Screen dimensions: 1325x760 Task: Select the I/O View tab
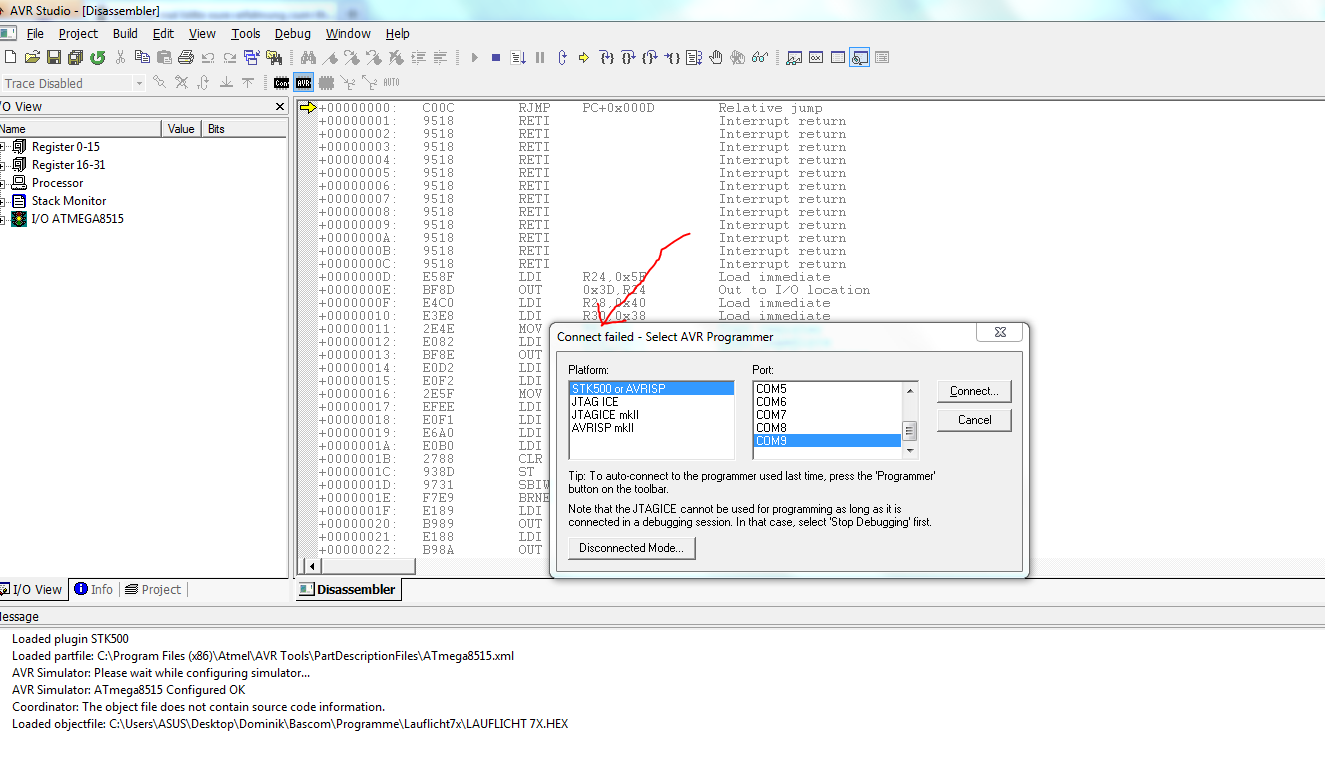point(32,589)
